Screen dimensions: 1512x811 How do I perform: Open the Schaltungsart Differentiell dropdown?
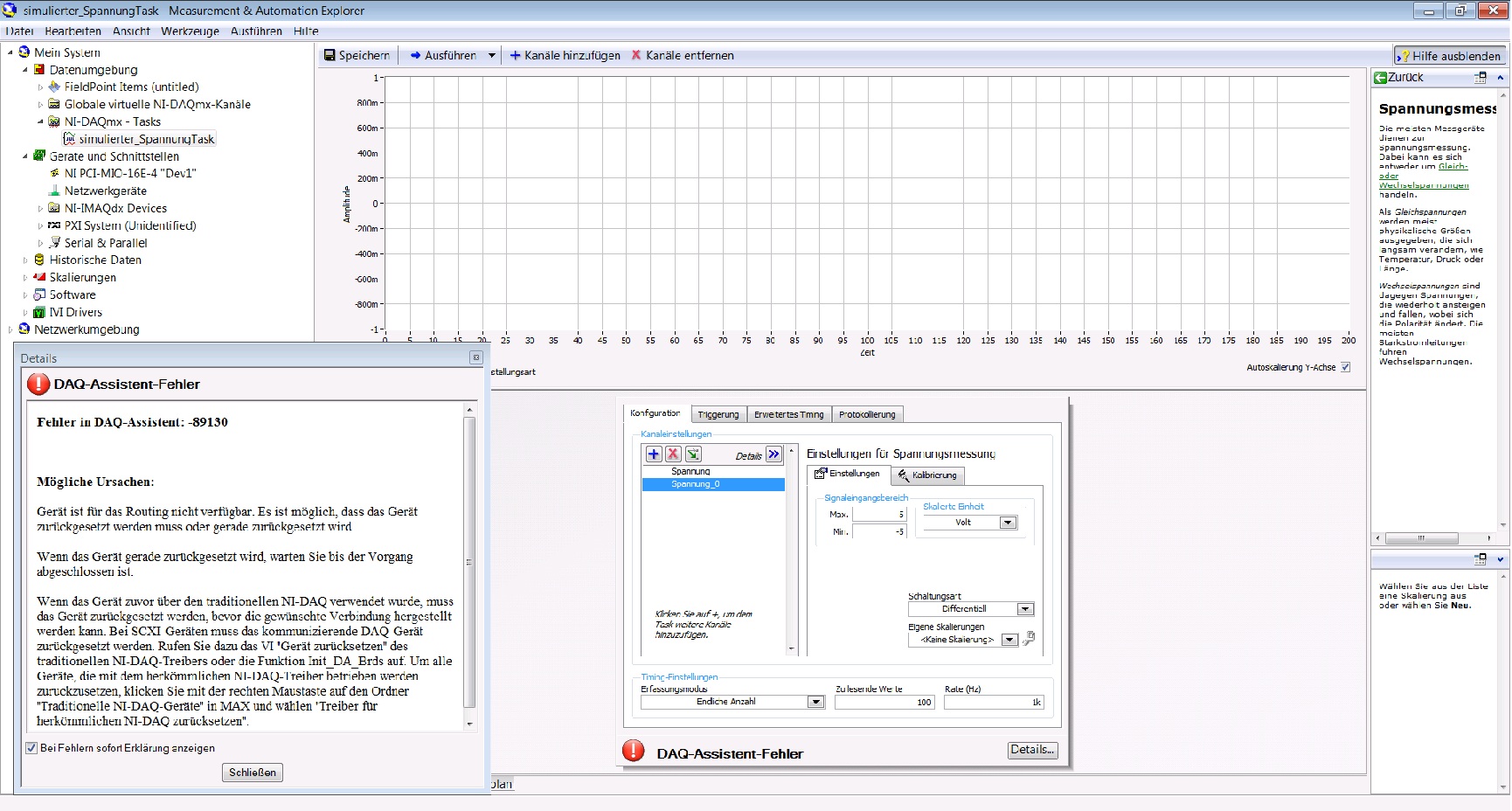(x=1025, y=609)
